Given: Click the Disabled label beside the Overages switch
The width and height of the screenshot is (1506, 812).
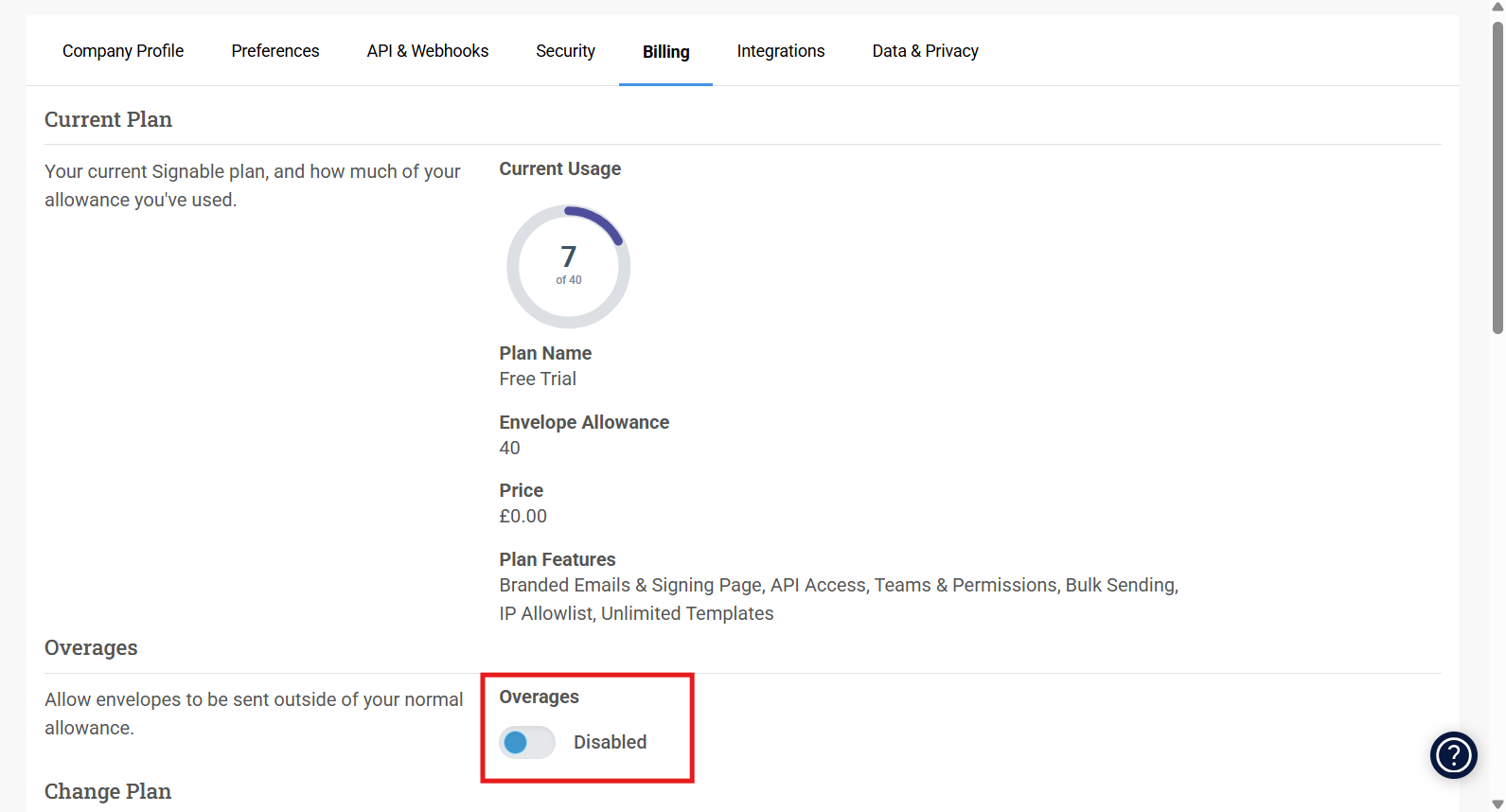Looking at the screenshot, I should (610, 743).
